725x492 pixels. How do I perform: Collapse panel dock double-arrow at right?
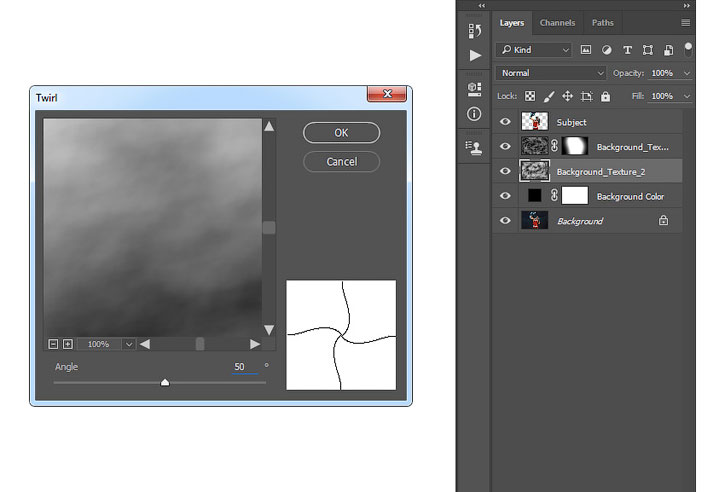coord(687,6)
